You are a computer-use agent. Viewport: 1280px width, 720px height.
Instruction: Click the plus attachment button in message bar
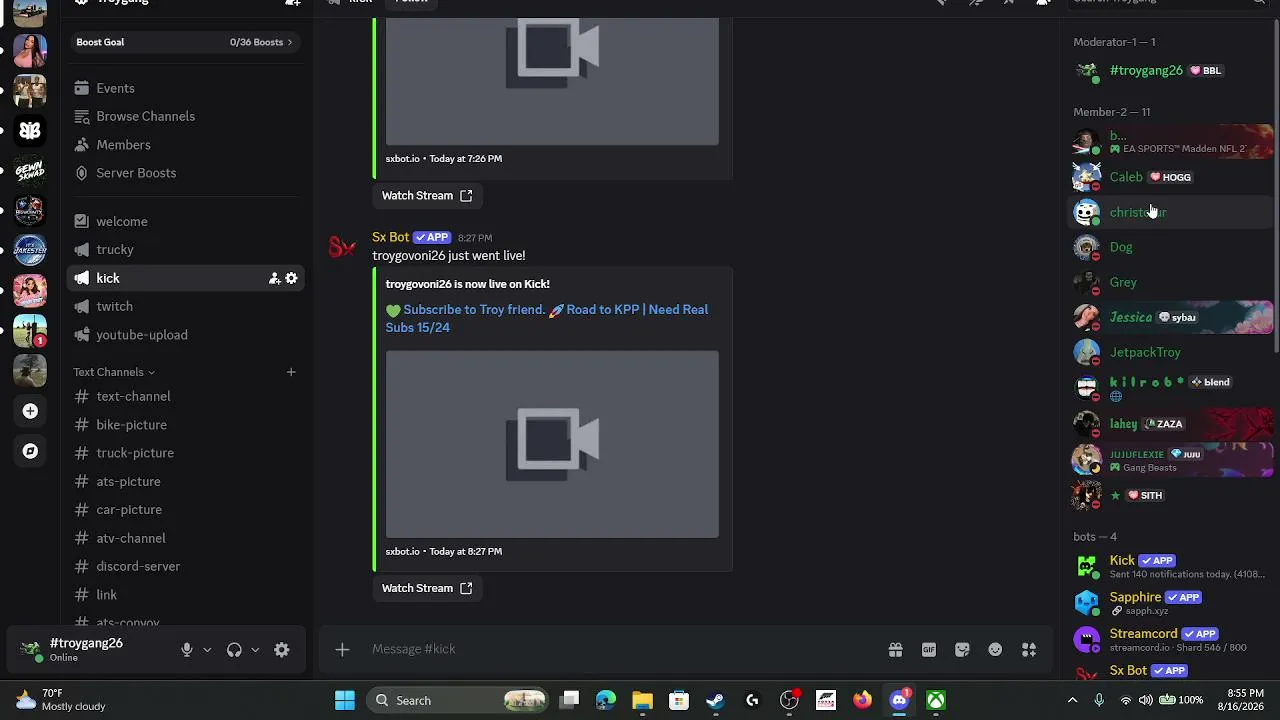pos(342,650)
